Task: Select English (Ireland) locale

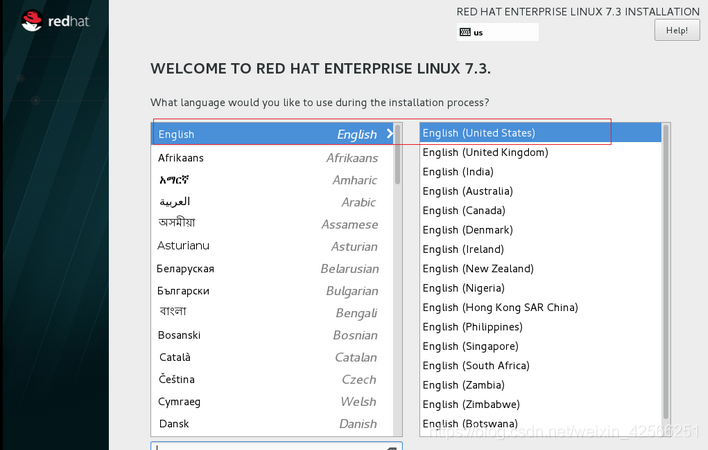Action: click(541, 249)
